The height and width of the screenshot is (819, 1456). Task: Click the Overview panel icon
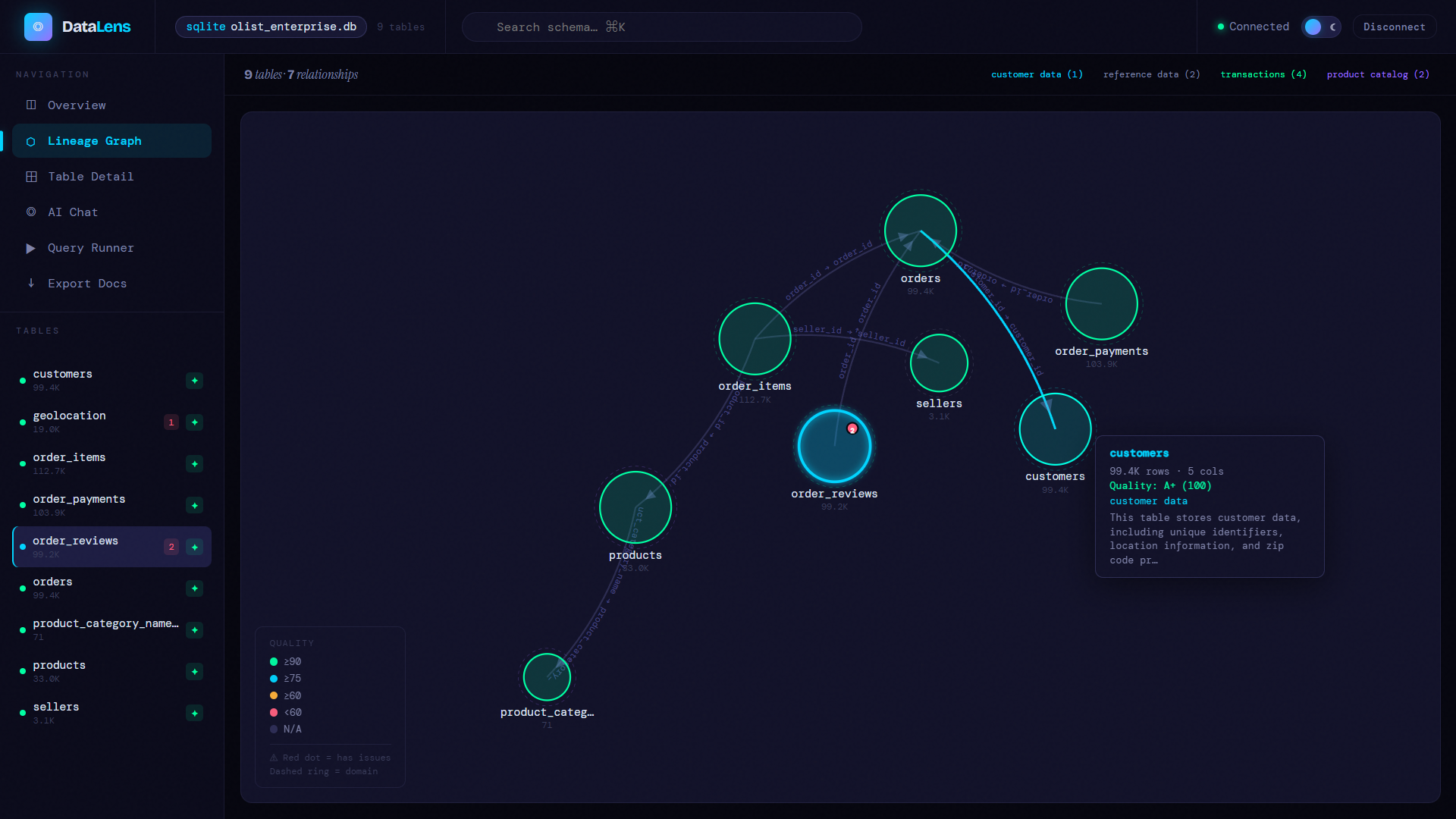pyautogui.click(x=31, y=105)
